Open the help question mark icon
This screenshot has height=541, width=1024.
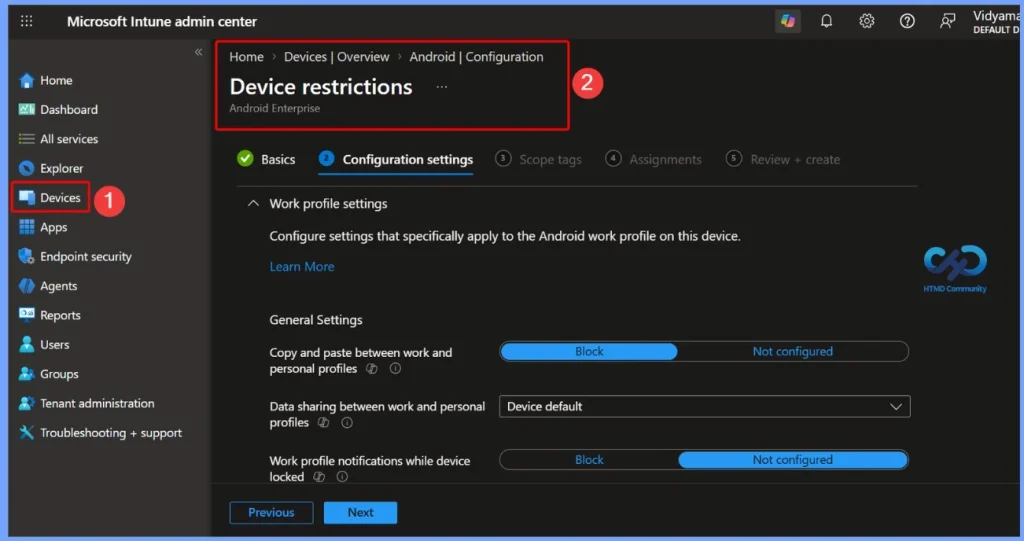(907, 21)
